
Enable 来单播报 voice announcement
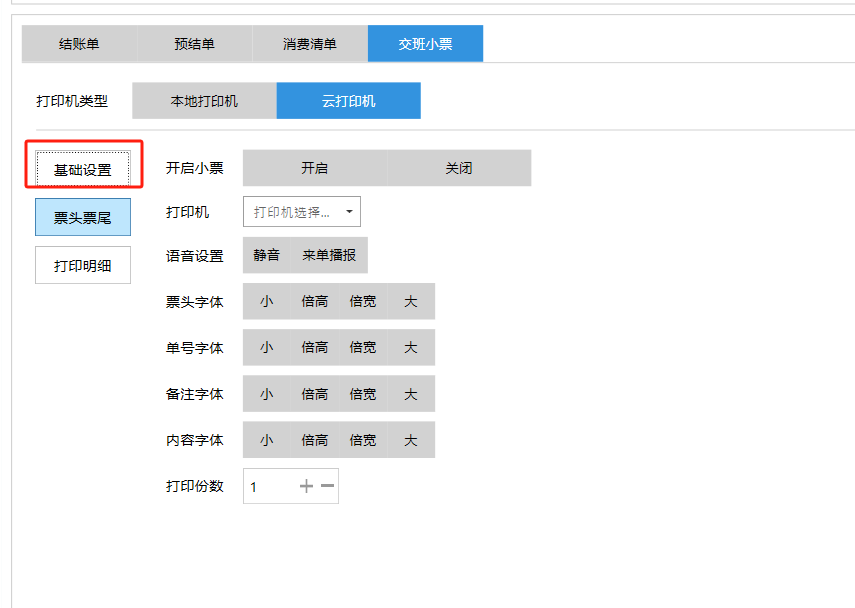coord(329,255)
